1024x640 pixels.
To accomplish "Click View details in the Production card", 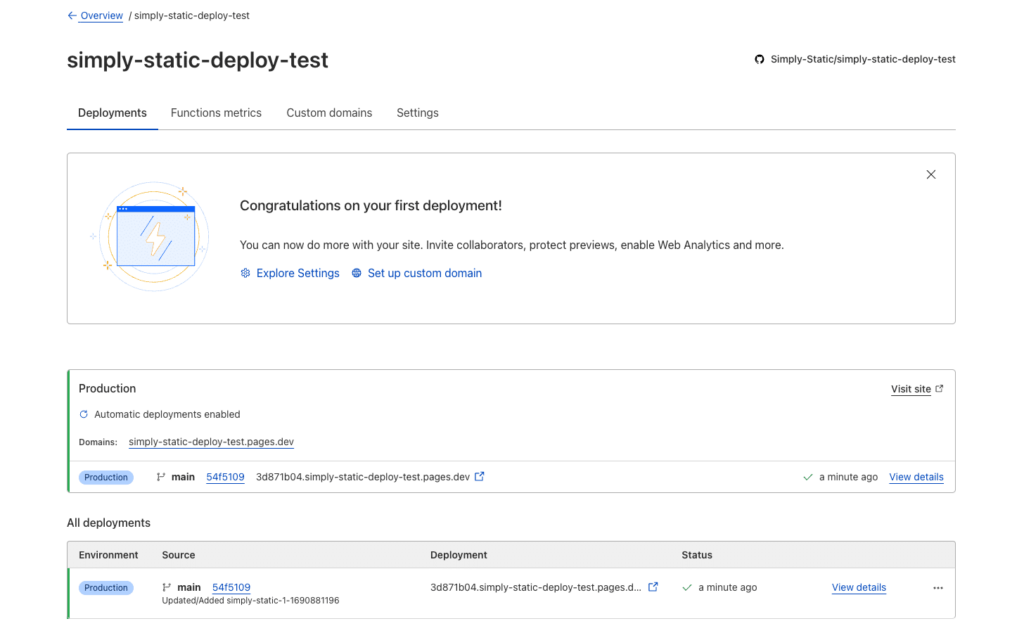I will 916,477.
